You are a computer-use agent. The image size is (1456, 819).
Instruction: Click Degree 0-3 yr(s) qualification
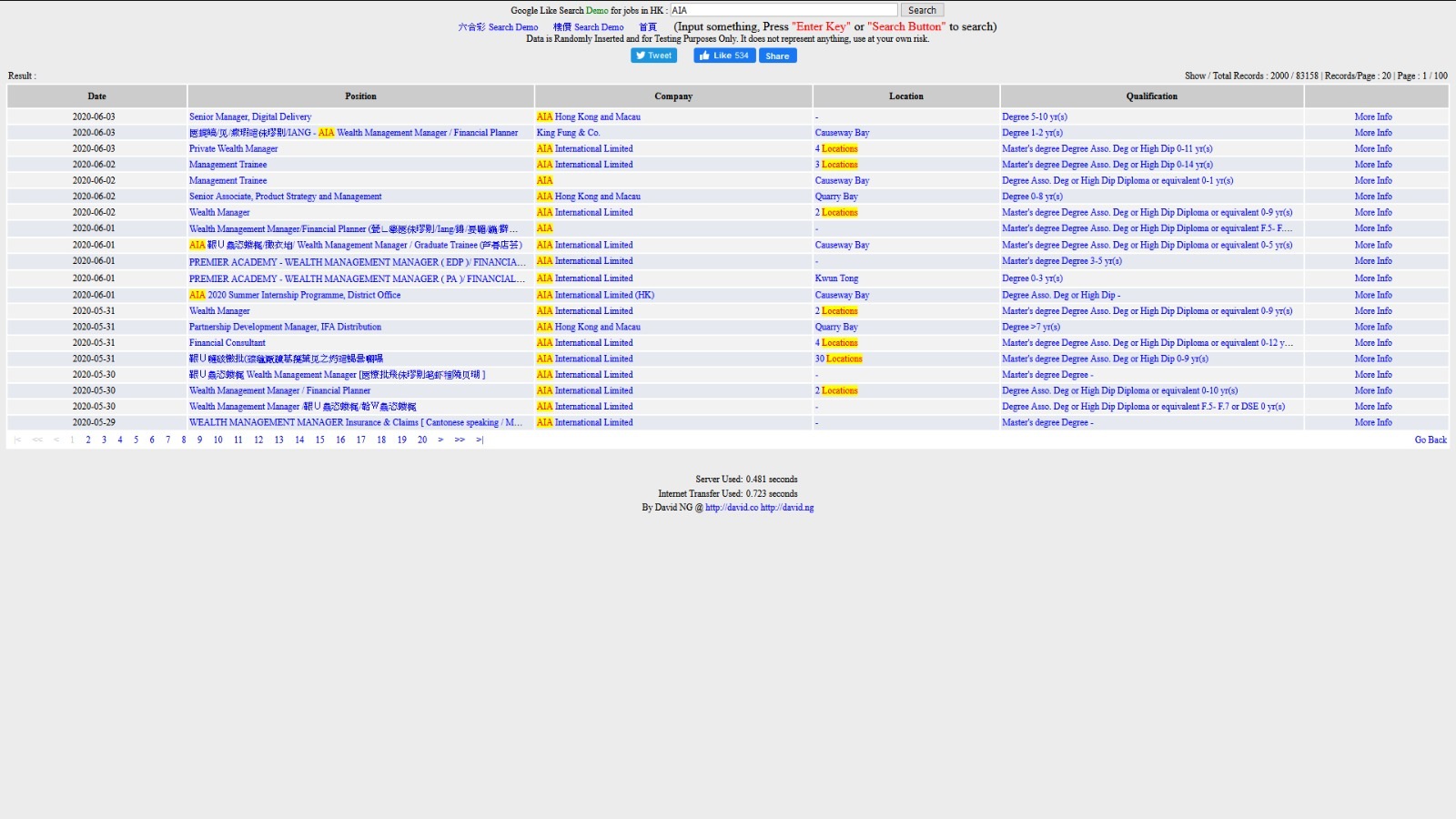tap(1033, 278)
